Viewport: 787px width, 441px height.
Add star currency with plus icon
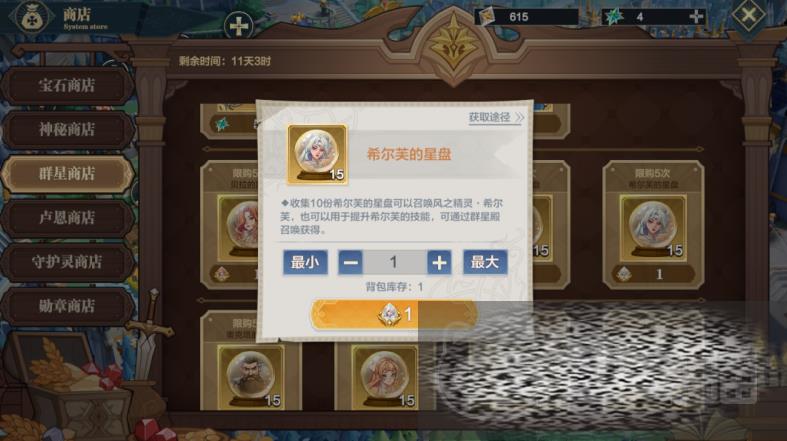pos(697,17)
